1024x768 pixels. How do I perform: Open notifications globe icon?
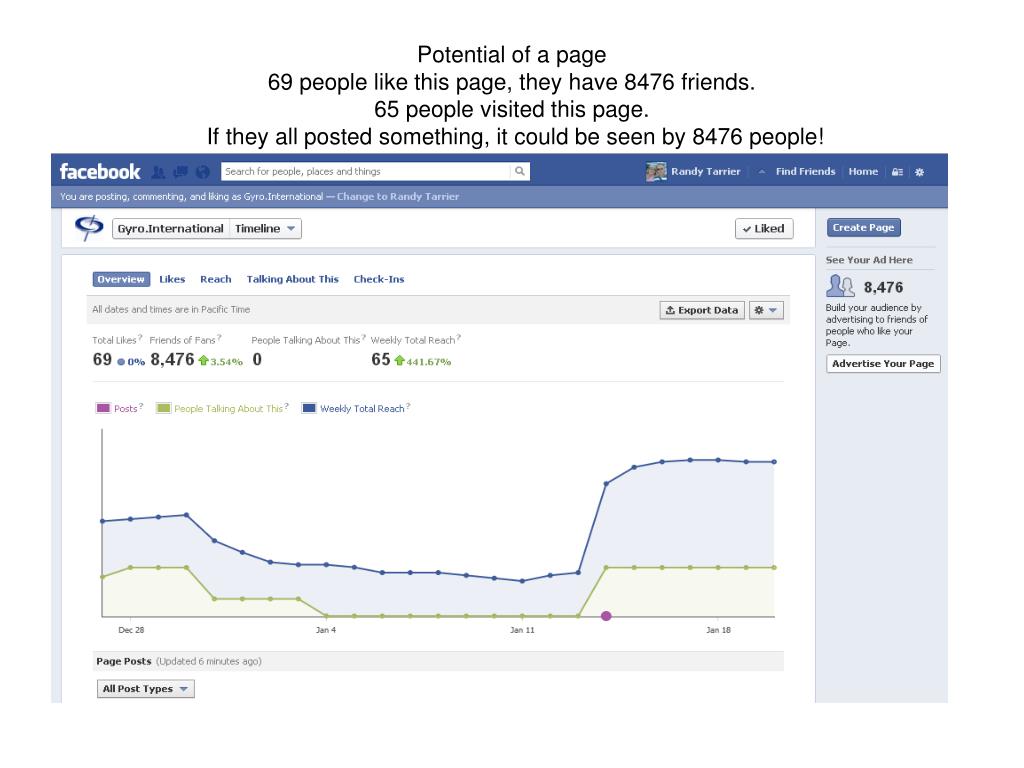click(x=202, y=172)
